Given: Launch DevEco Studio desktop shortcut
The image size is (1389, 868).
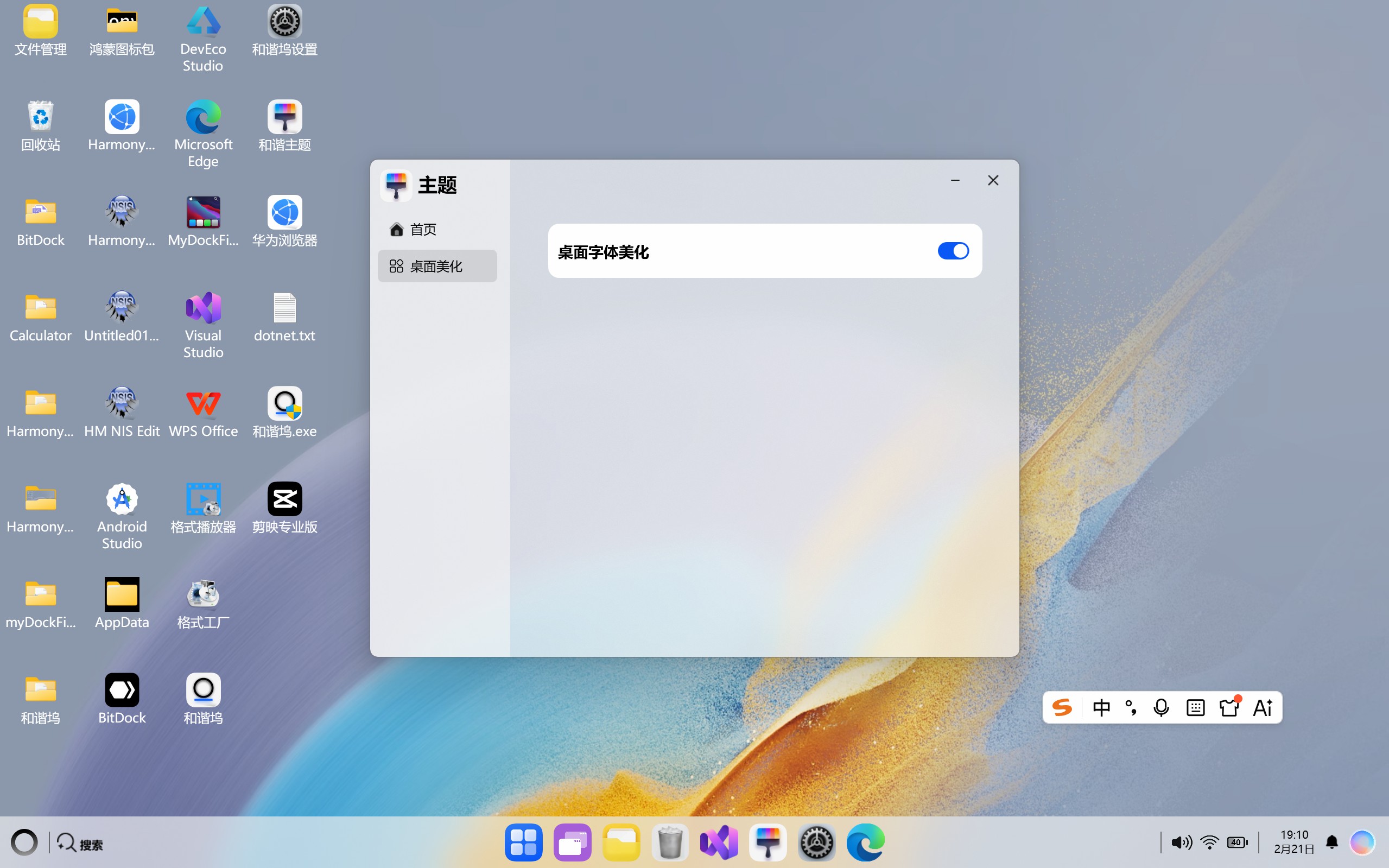Looking at the screenshot, I should pyautogui.click(x=203, y=39).
